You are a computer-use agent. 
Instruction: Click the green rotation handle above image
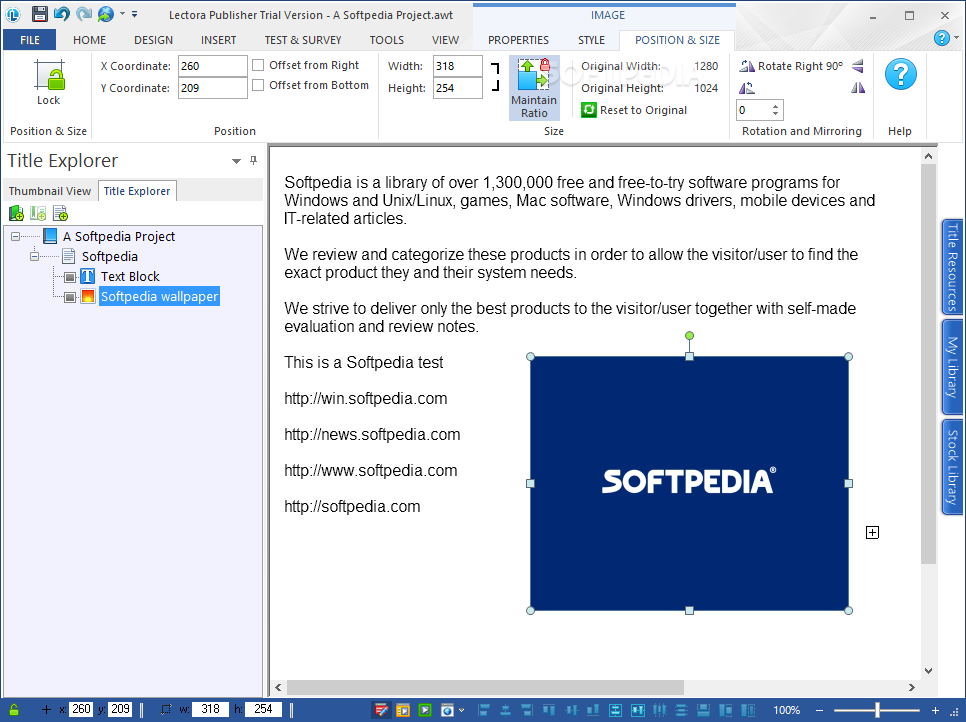click(689, 336)
